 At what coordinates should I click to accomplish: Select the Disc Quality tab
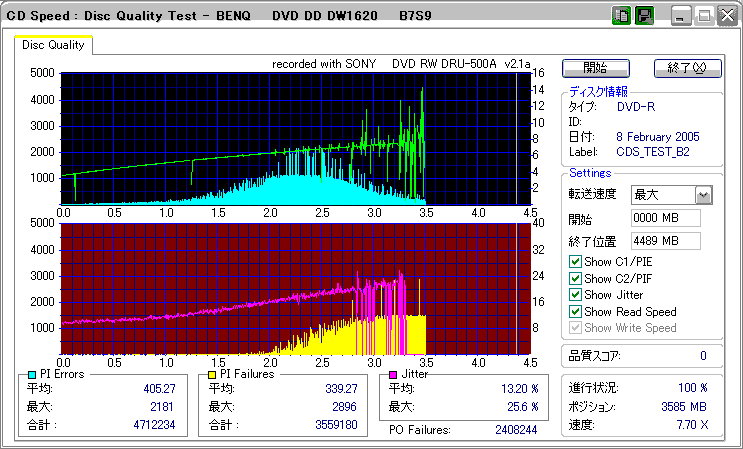(54, 45)
